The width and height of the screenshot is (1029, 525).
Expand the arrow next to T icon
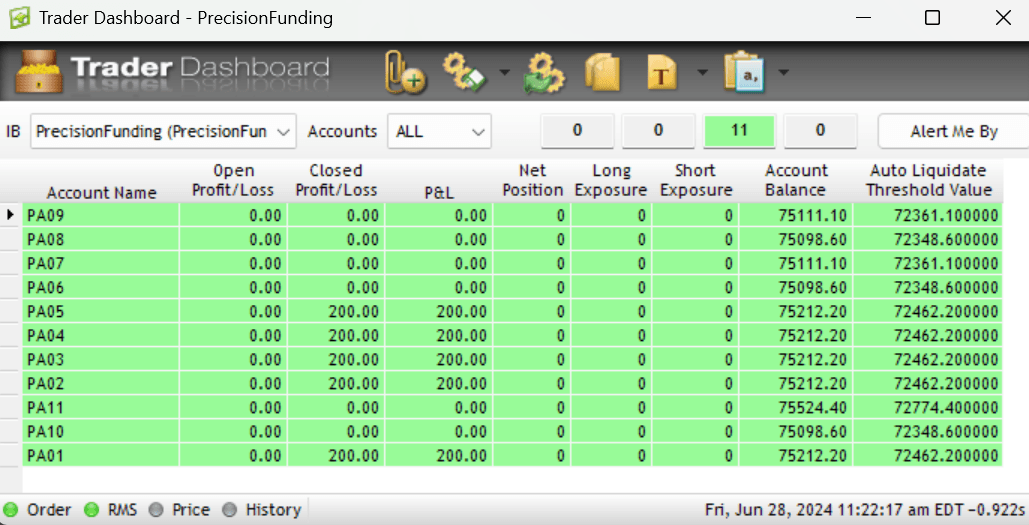[x=702, y=72]
